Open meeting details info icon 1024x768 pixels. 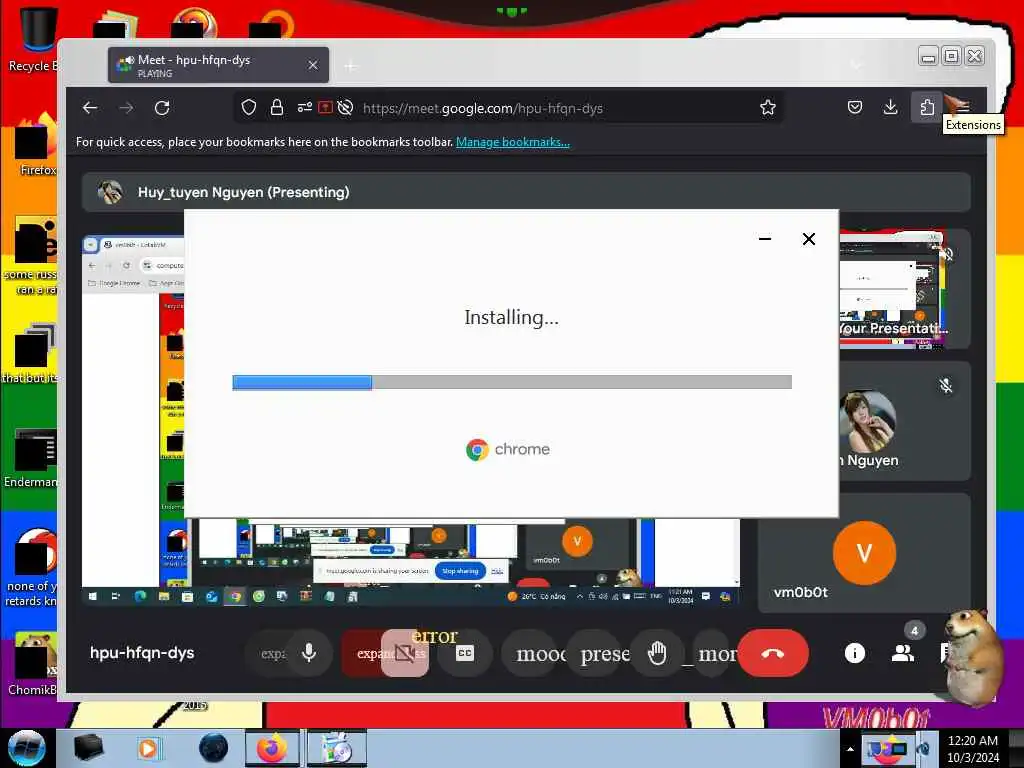[854, 652]
